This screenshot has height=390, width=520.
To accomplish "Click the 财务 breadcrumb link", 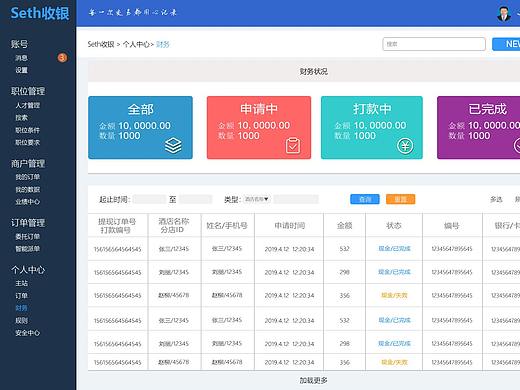I will pyautogui.click(x=163, y=44).
